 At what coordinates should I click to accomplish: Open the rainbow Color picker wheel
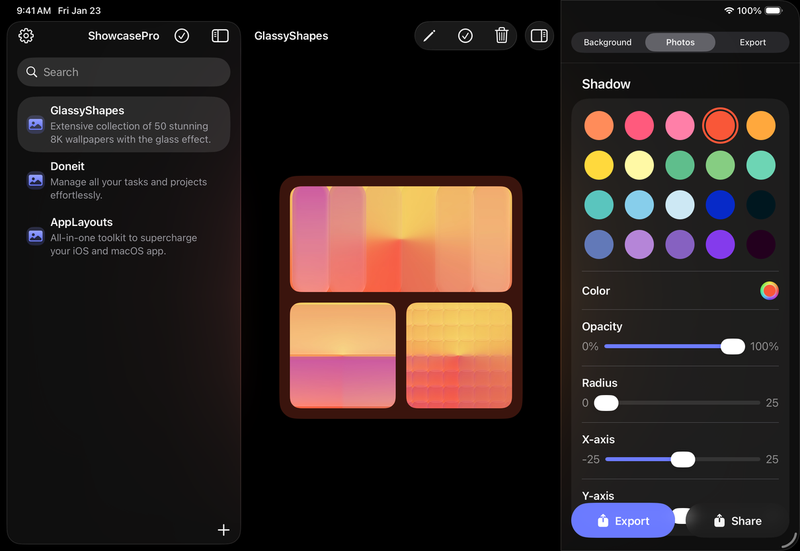tap(769, 291)
